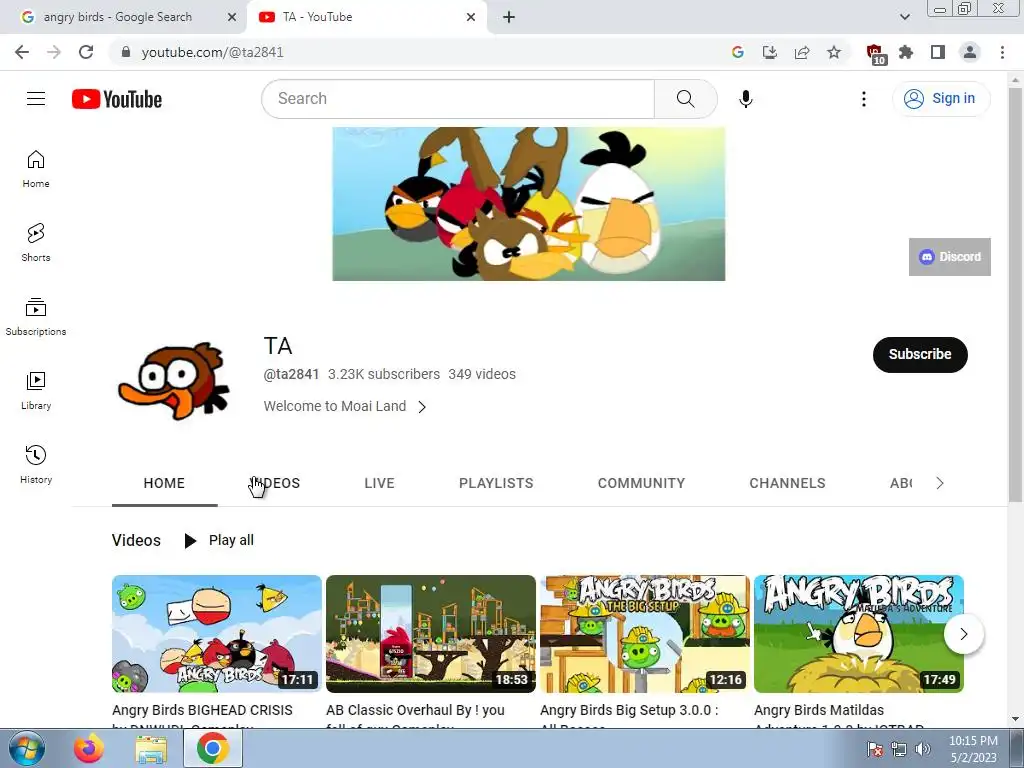Image resolution: width=1024 pixels, height=768 pixels.
Task: Open Shorts from the sidebar
Action: (x=36, y=243)
